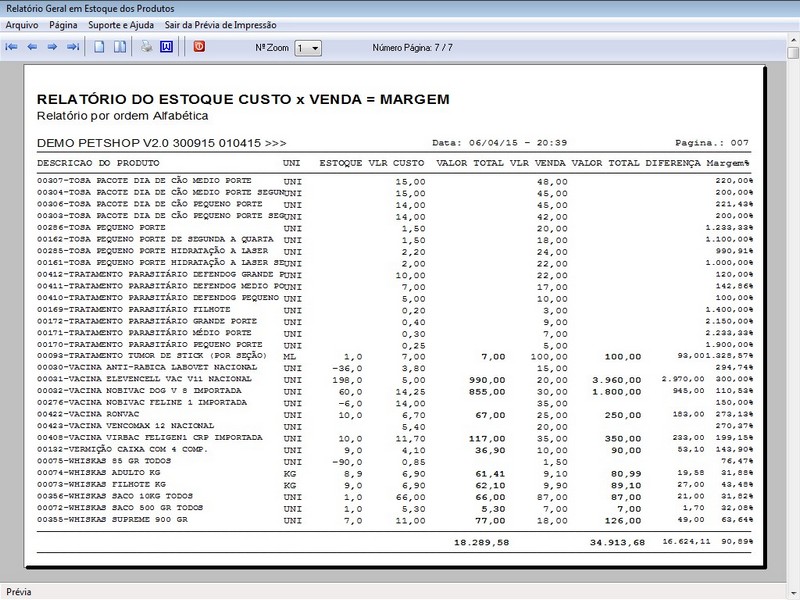Click value 3.960,00 in VACINA ELEVENCELL row
This screenshot has height=600, width=800.
[616, 381]
